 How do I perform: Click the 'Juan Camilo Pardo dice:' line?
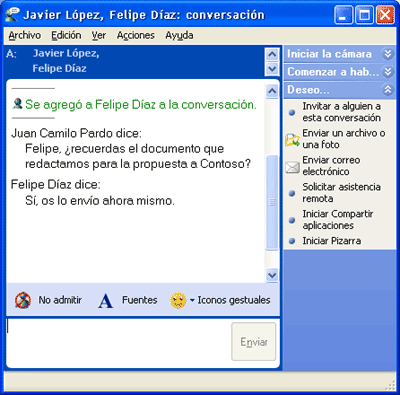point(77,133)
